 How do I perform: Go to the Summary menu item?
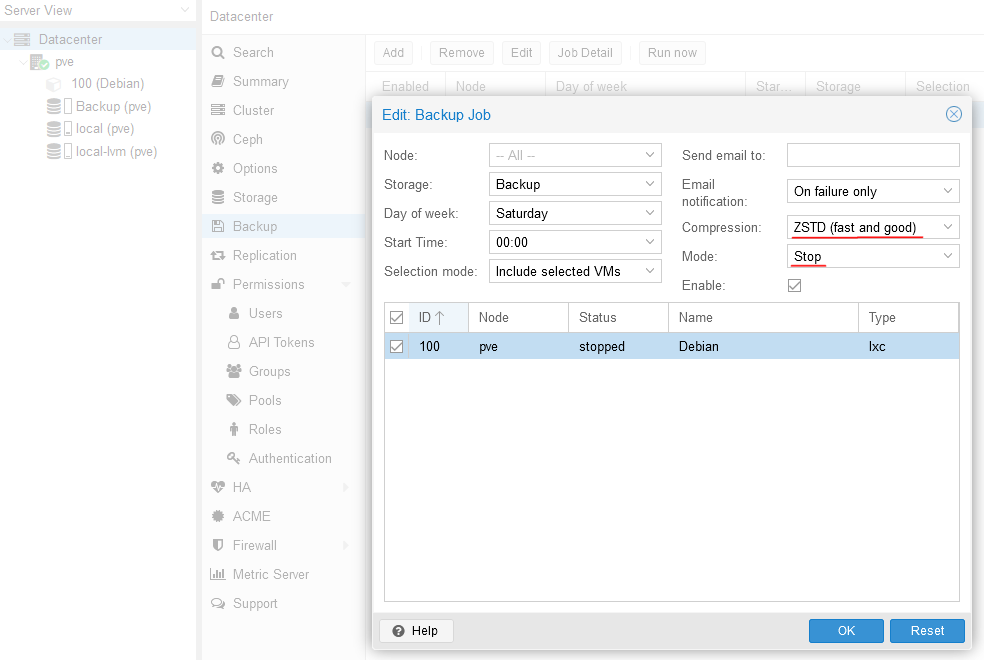click(284, 82)
